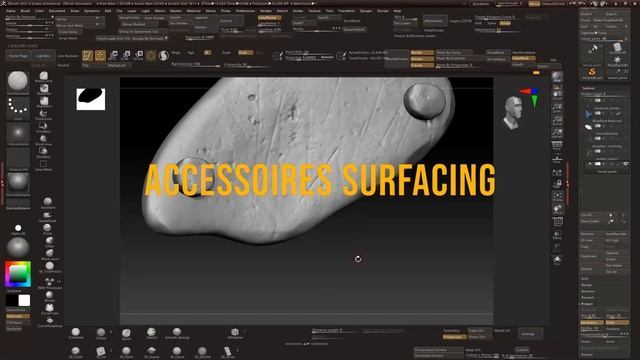The height and width of the screenshot is (360, 640).
Task: Select the Pinch brush icon
Action: tap(48, 229)
